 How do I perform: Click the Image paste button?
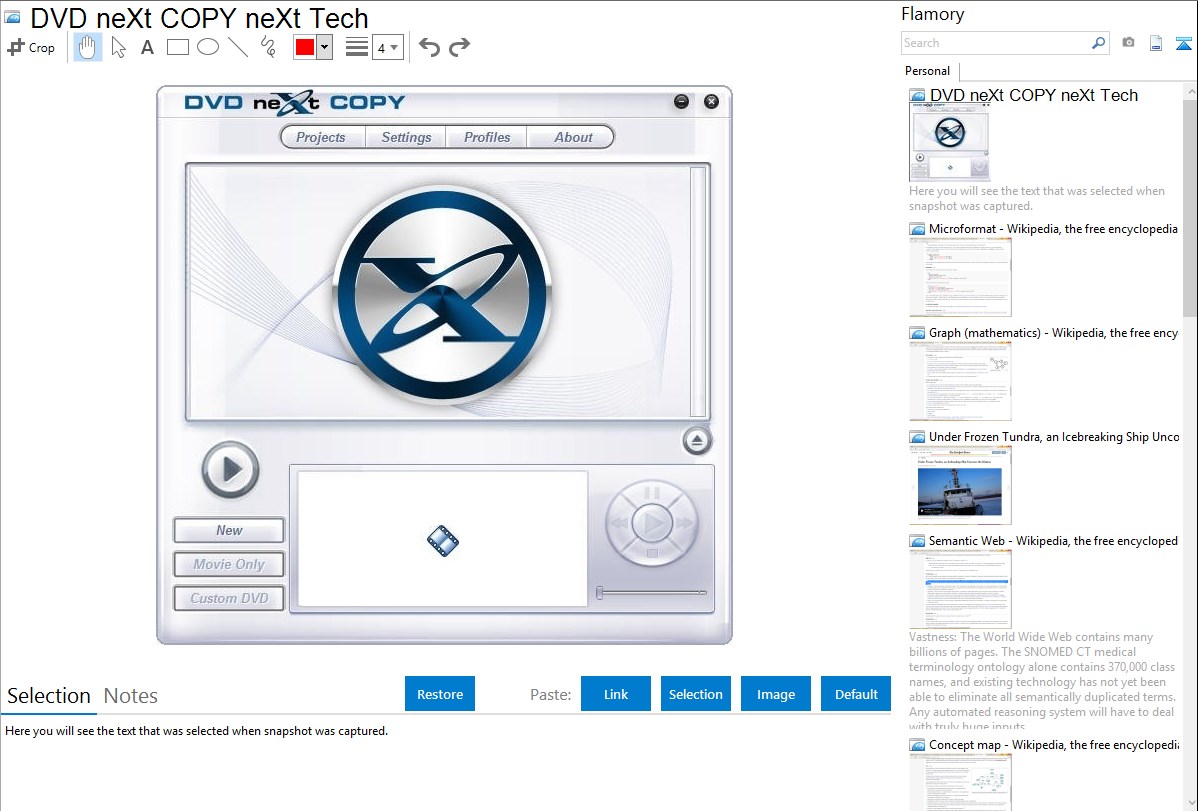coord(775,694)
